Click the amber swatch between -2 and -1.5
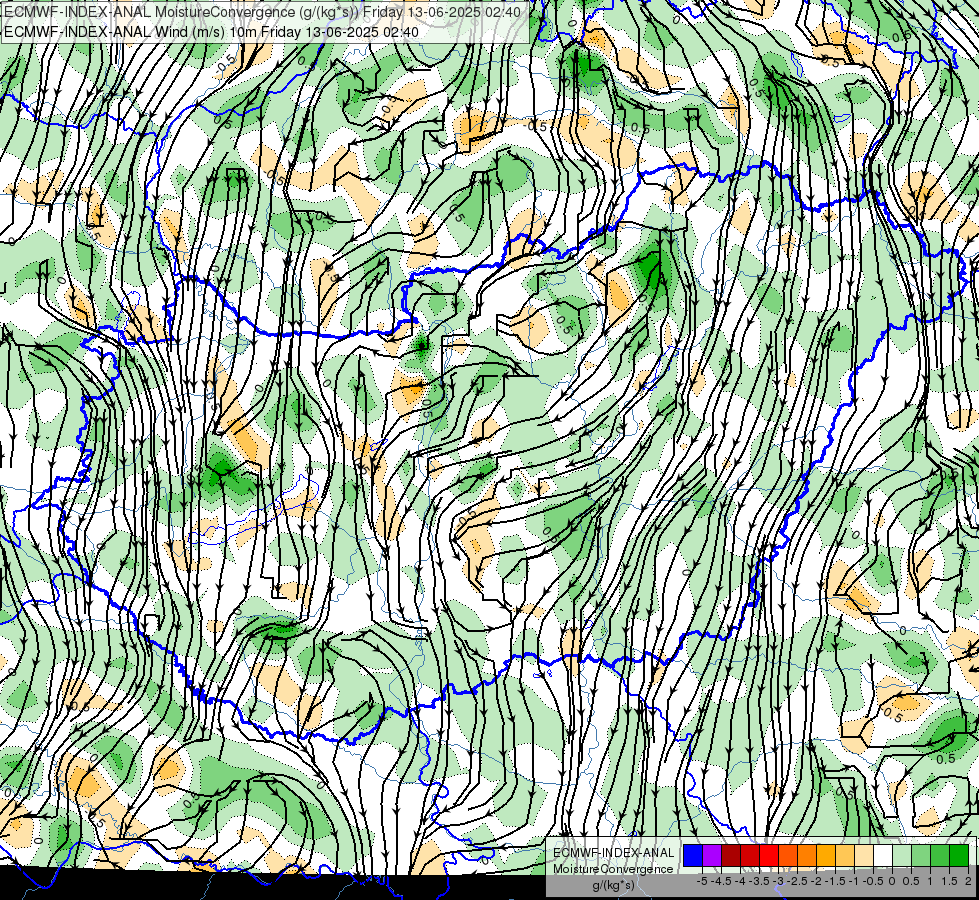 [826, 856]
